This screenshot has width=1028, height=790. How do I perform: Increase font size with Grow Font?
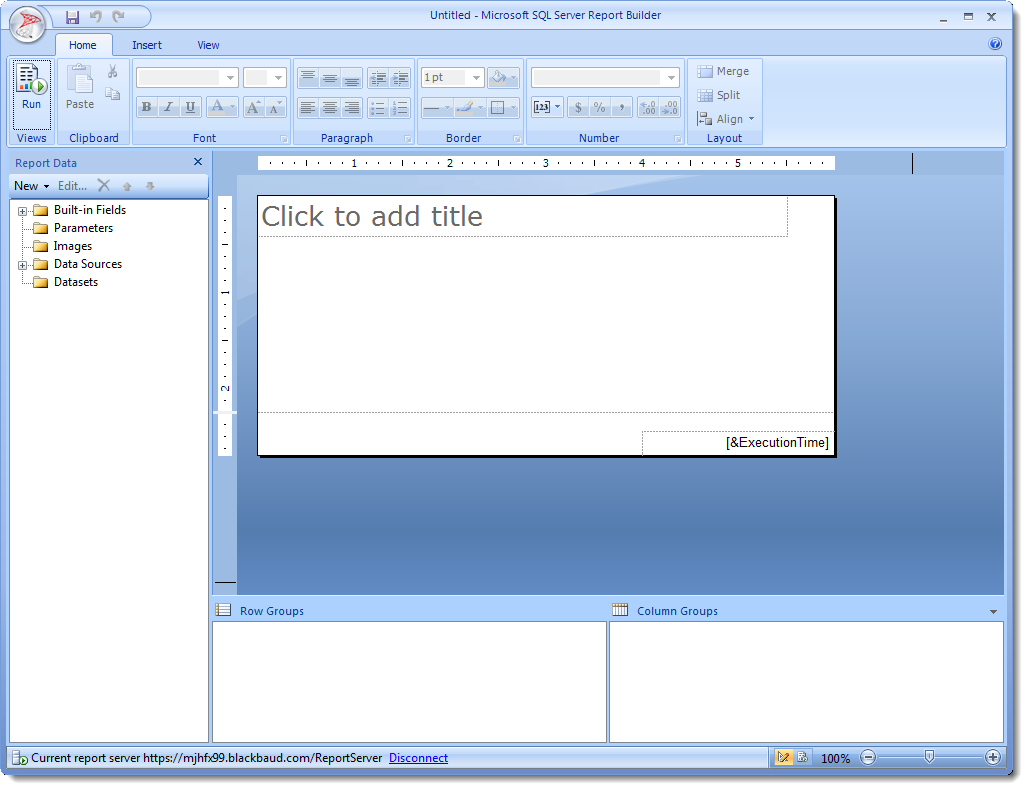click(254, 107)
